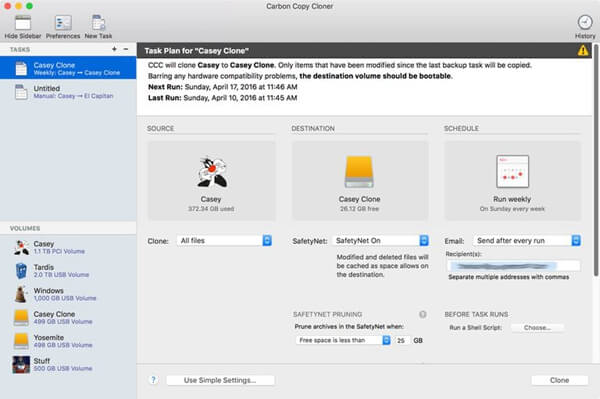This screenshot has height=399, width=600.
Task: Select the Tardis volume in sidebar
Action: coord(68,271)
